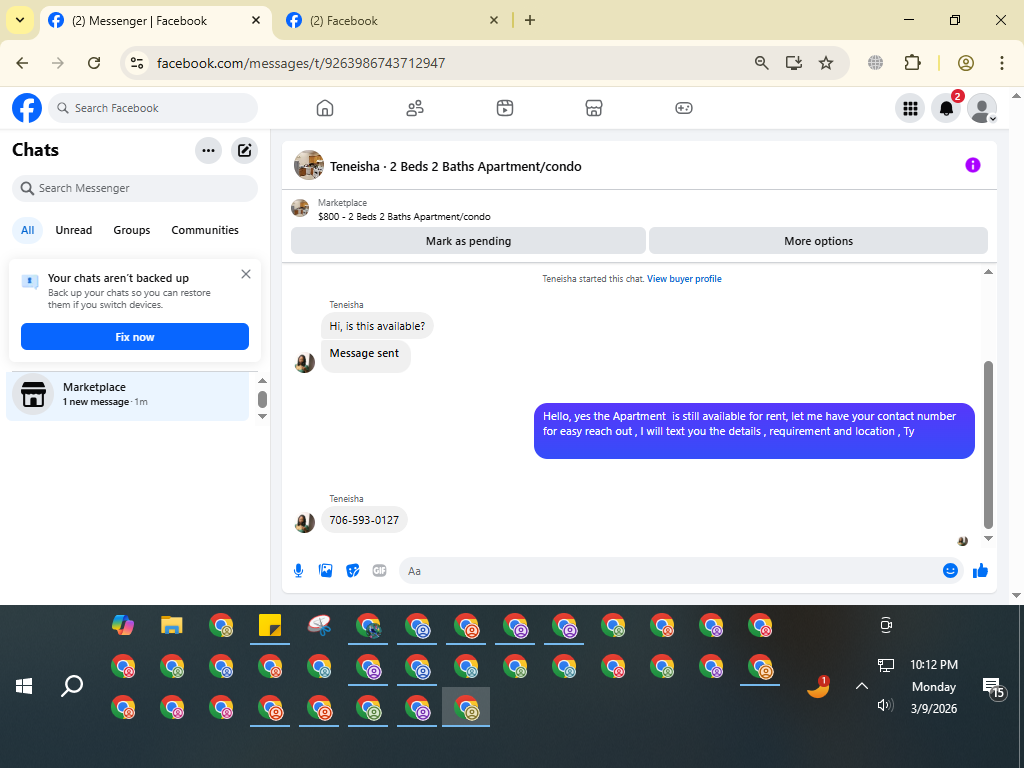This screenshot has width=1024, height=768.
Task: Click the Chrome zoom magnifier icon
Action: (x=761, y=63)
